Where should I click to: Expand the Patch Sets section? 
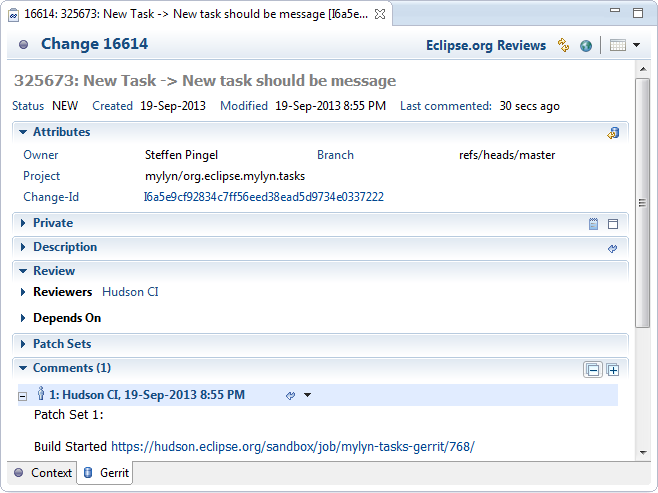coord(23,344)
